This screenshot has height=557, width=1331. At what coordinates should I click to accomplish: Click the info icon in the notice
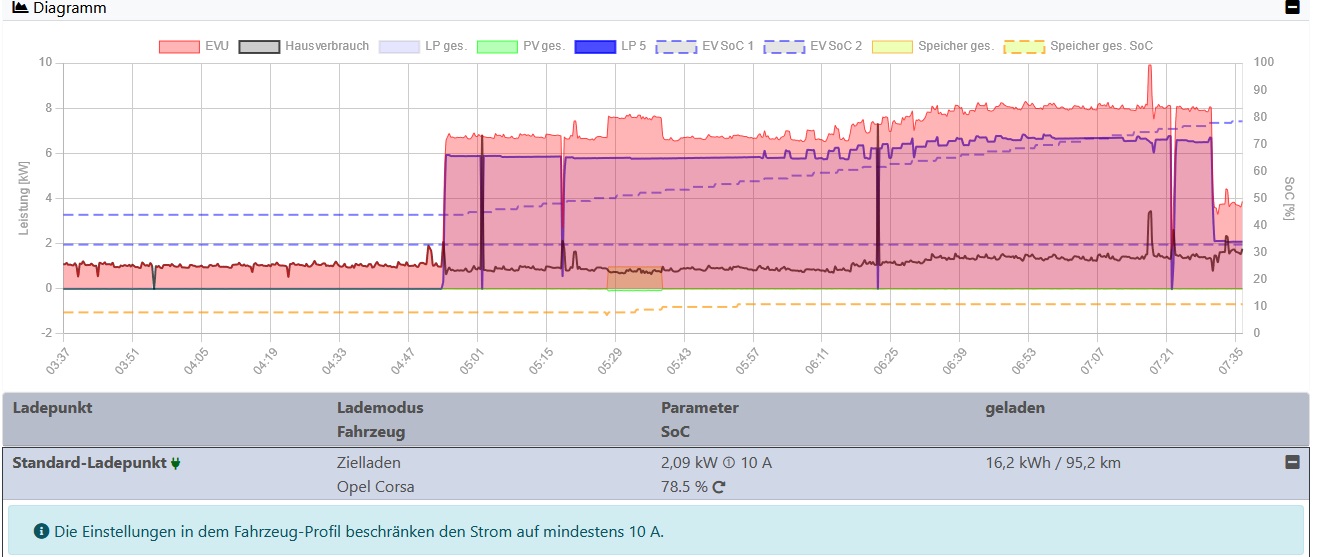[40, 531]
